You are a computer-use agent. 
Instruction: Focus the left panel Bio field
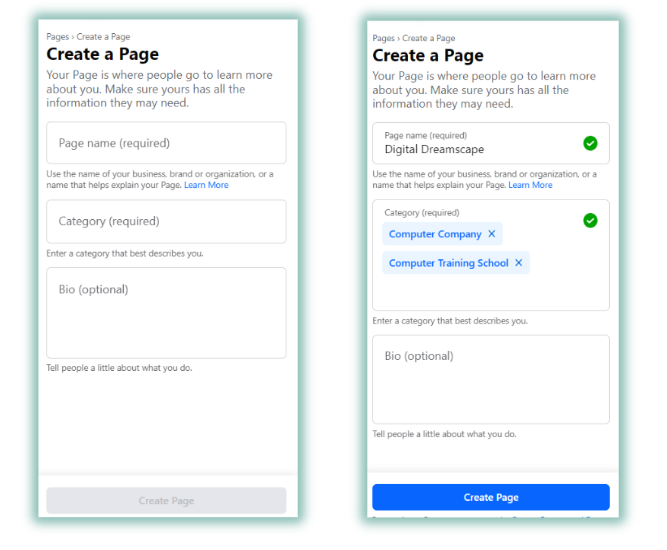166,313
